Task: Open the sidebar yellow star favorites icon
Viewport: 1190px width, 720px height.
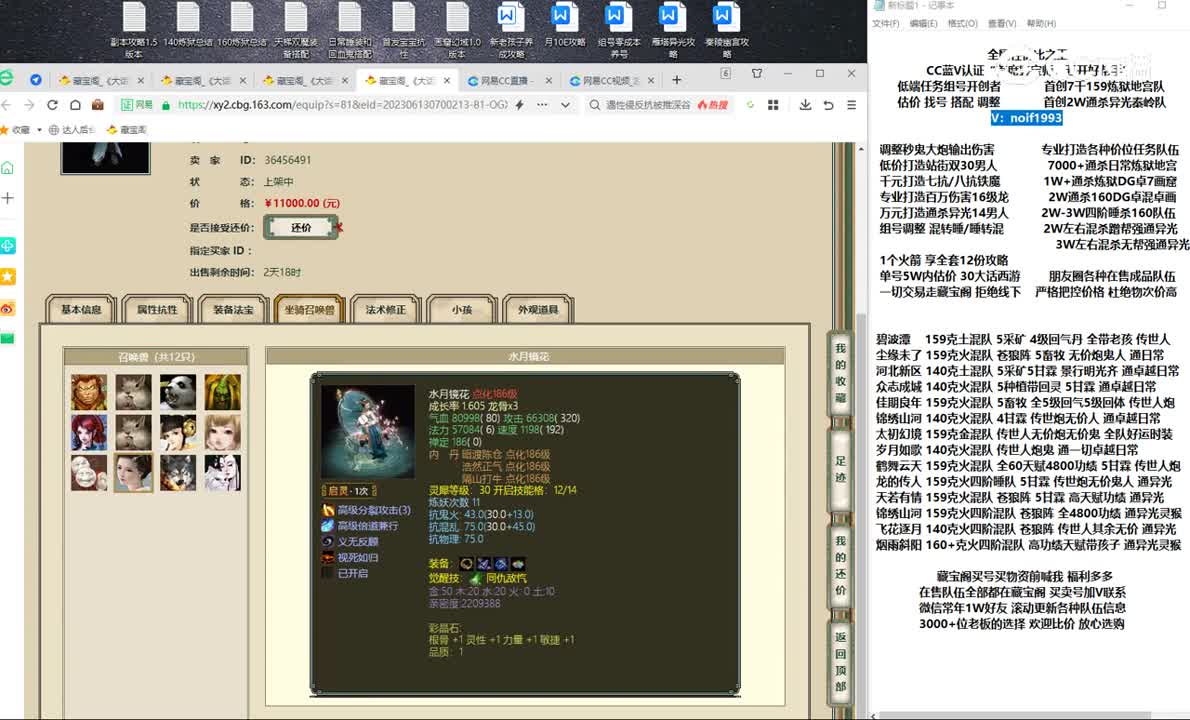Action: tap(8, 277)
